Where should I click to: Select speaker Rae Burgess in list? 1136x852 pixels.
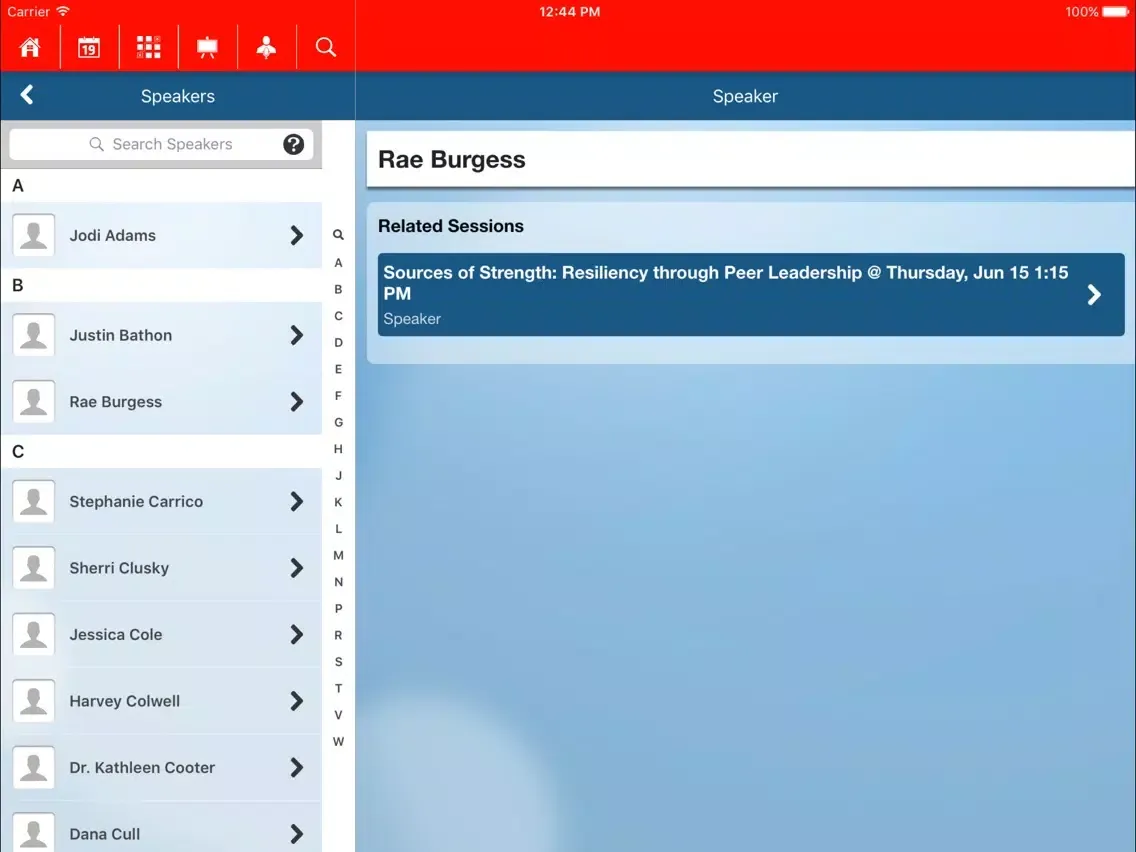coord(162,401)
